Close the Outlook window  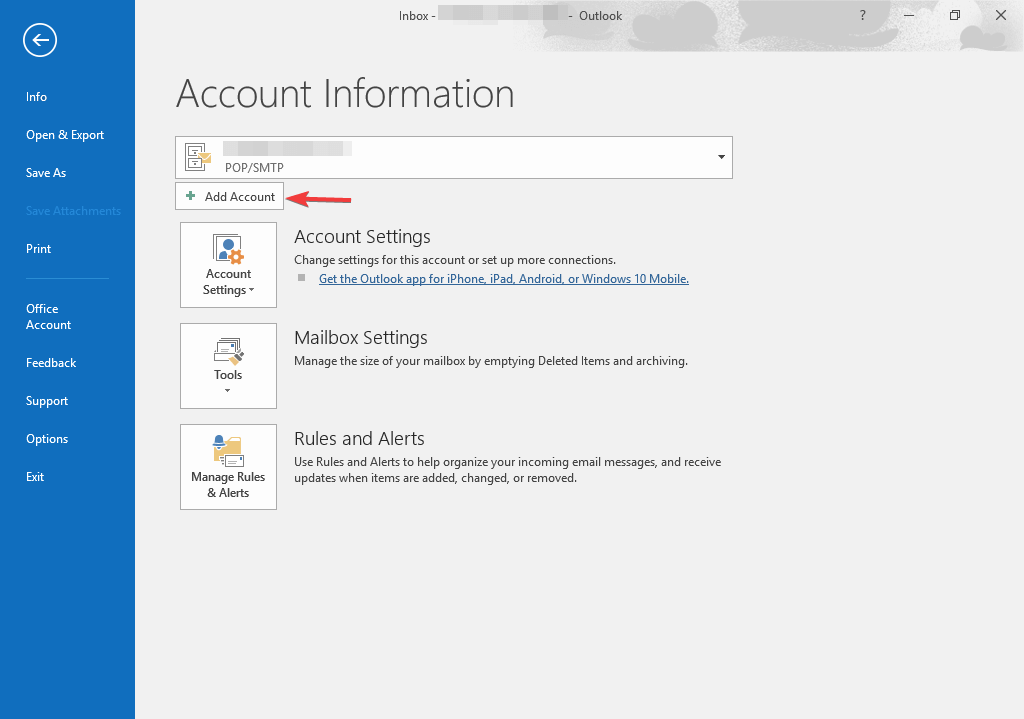pos(1000,15)
